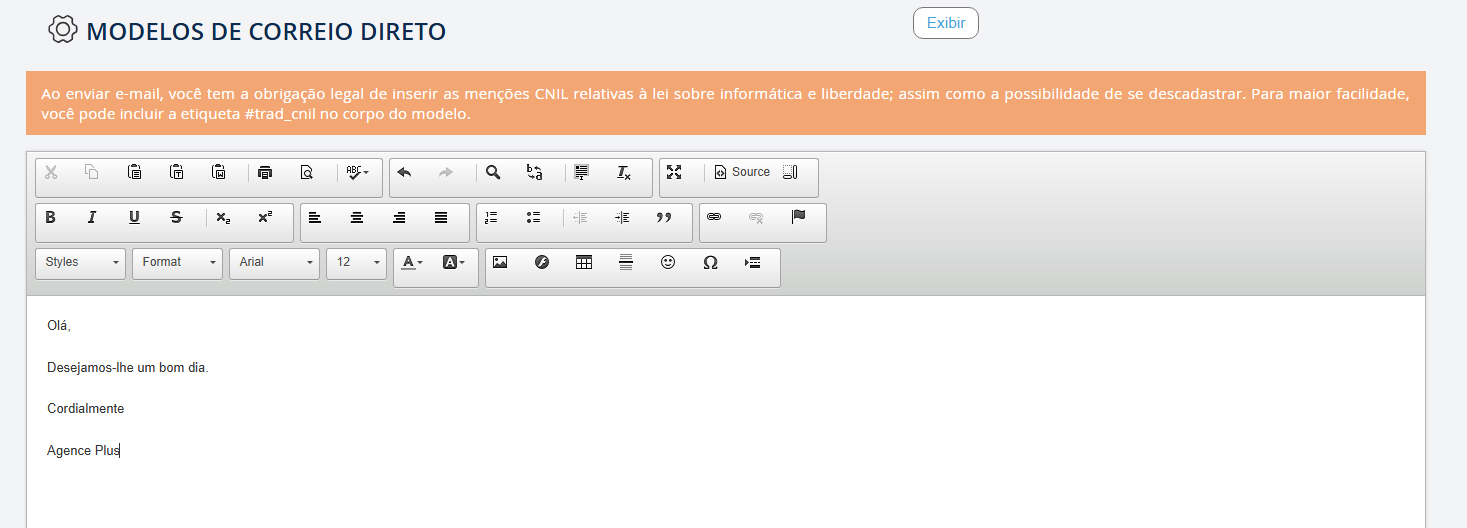Expand the Arial font dropdown
Image resolution: width=1467 pixels, height=528 pixels.
pos(274,263)
